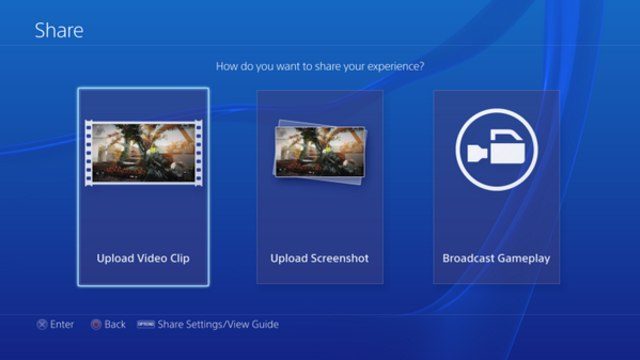Click the left film perforation strip
640x360 pixels.
coord(89,153)
